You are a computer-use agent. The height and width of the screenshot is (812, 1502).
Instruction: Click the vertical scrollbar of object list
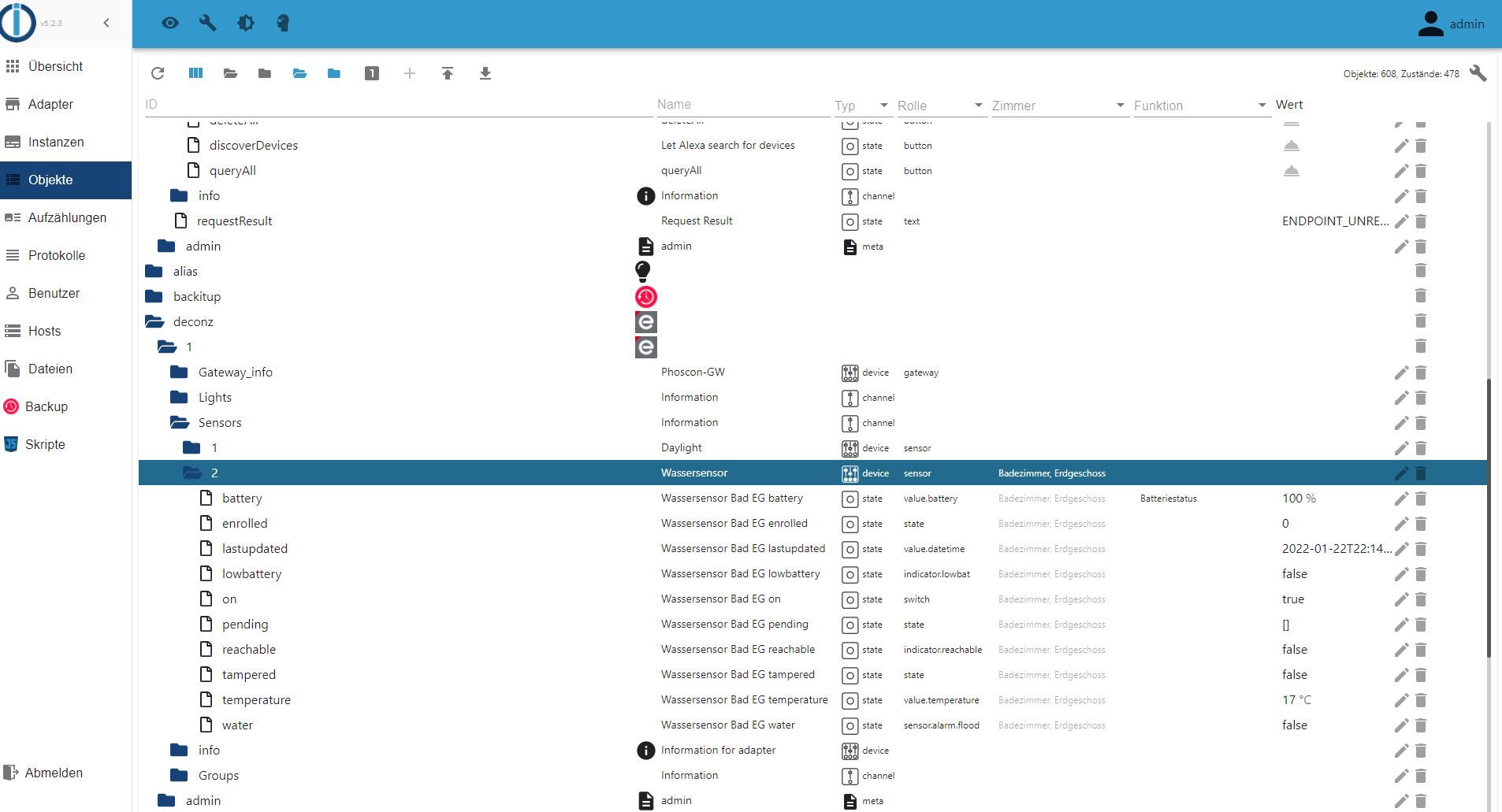pyautogui.click(x=1489, y=517)
